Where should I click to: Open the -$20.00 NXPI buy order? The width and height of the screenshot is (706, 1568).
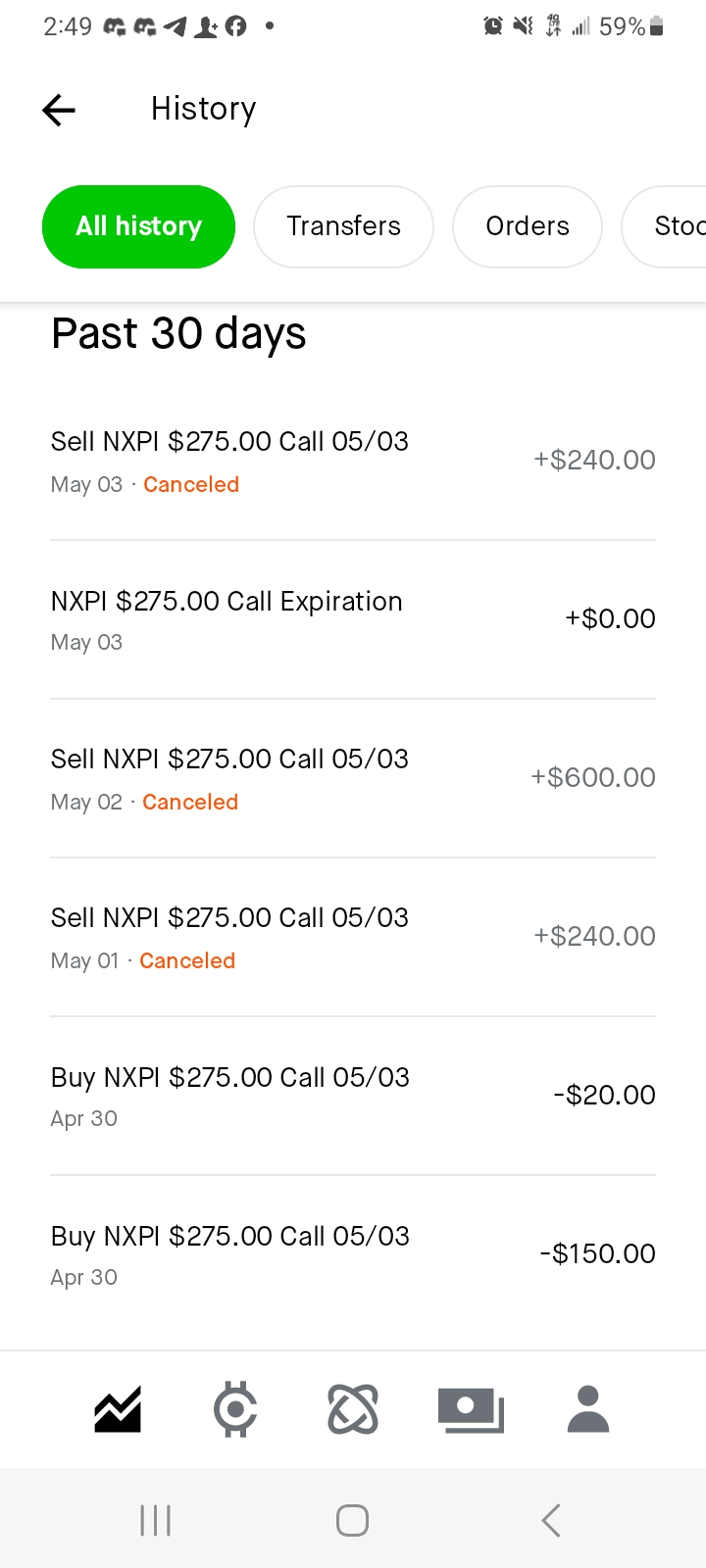[x=353, y=1096]
